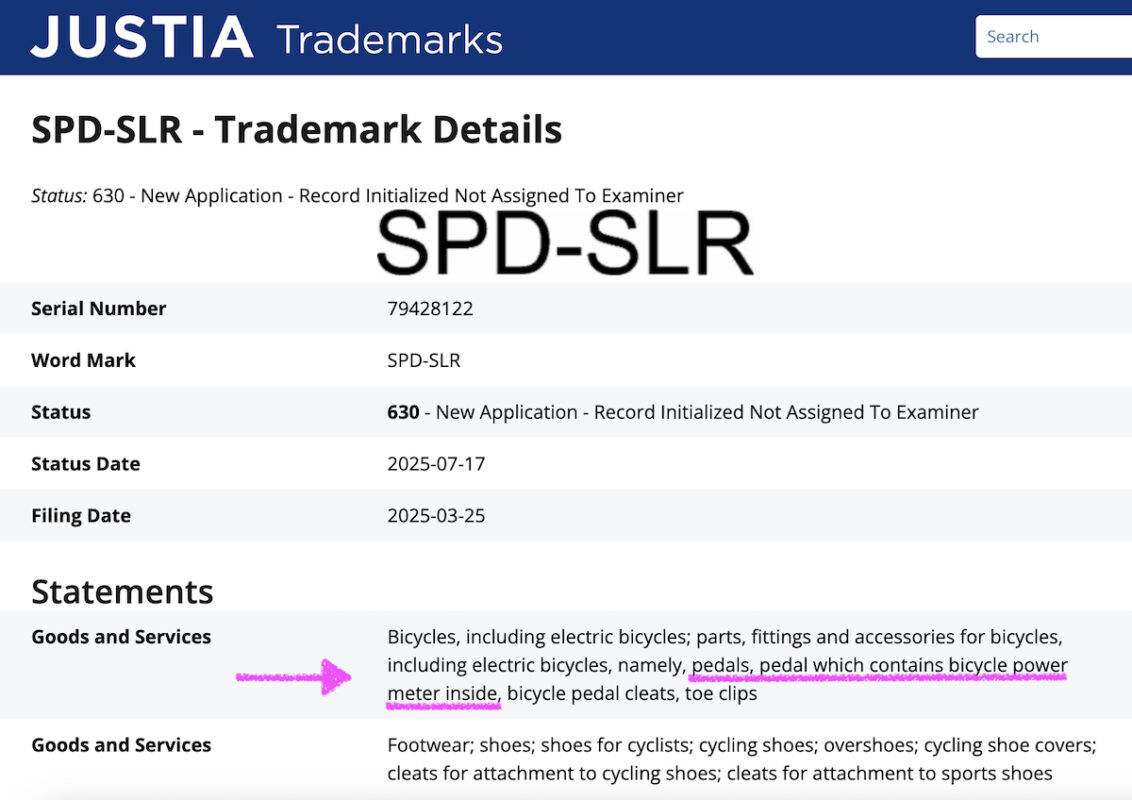Click the Status Date label
Image resolution: width=1132 pixels, height=800 pixels.
pos(85,464)
